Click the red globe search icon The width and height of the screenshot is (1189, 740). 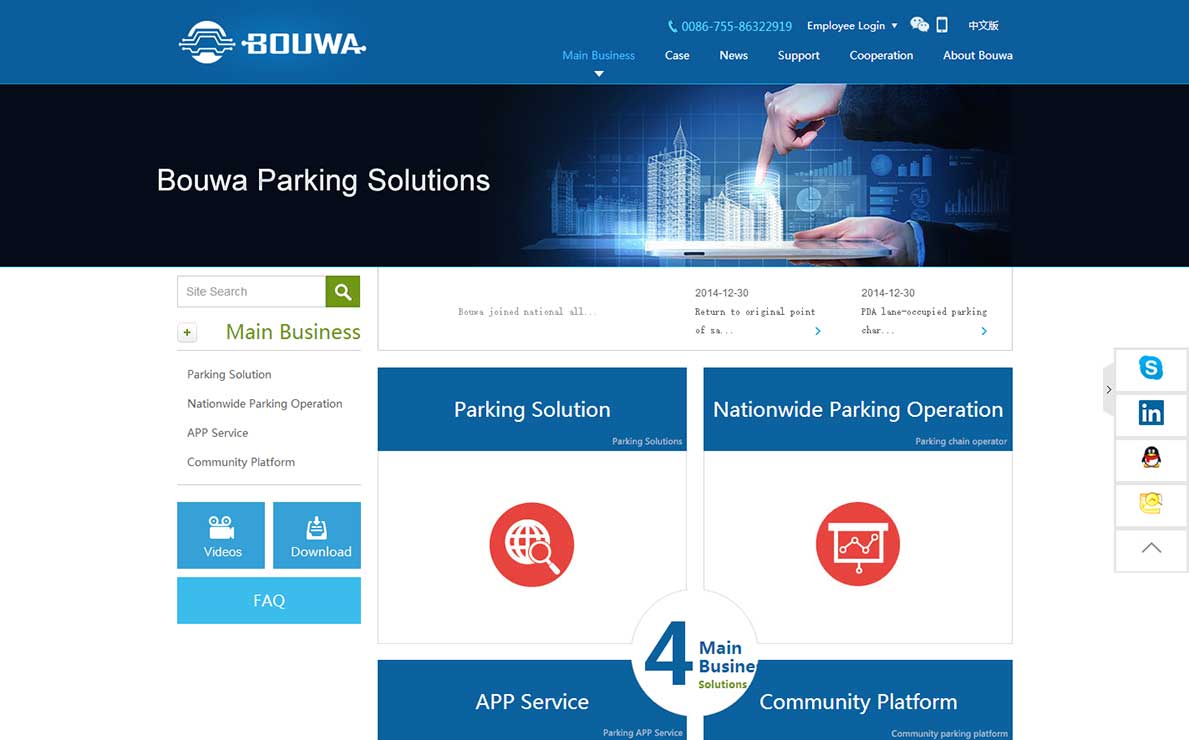pos(532,544)
